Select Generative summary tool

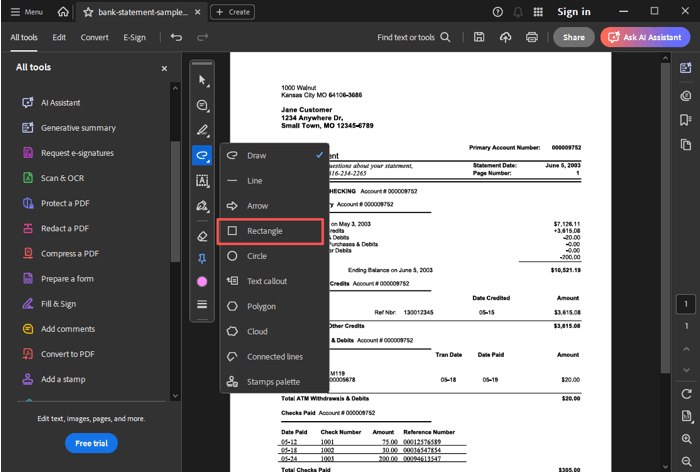(69, 128)
